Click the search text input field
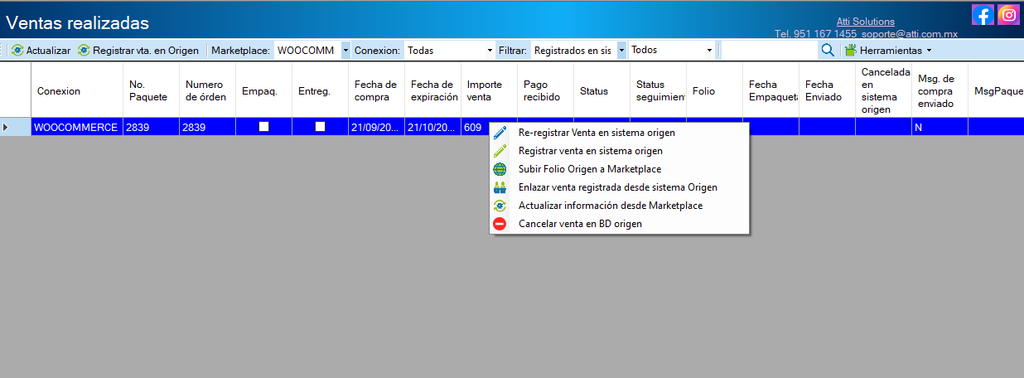Image resolution: width=1024 pixels, height=378 pixels. [x=769, y=50]
